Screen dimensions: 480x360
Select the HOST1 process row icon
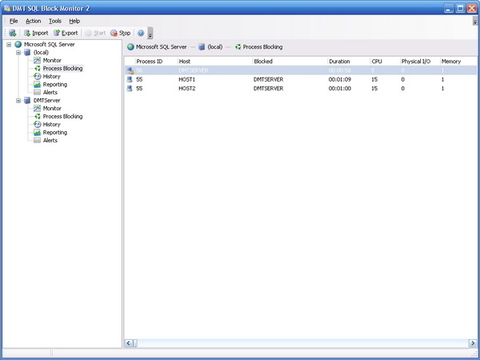click(x=130, y=79)
